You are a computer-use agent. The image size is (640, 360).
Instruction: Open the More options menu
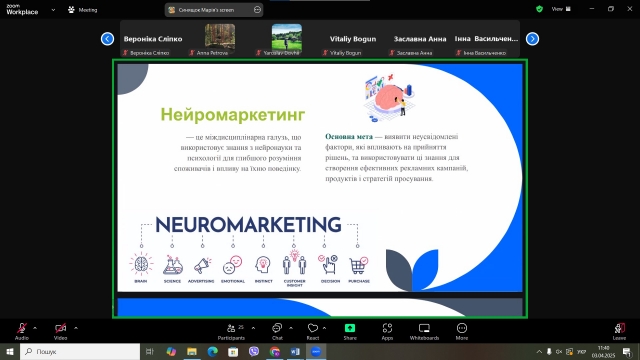(462, 331)
